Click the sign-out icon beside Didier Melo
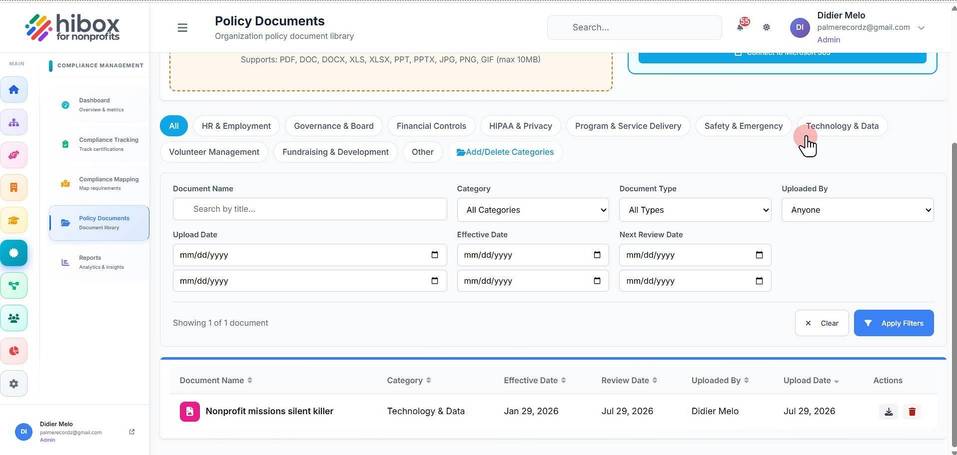 click(x=132, y=432)
